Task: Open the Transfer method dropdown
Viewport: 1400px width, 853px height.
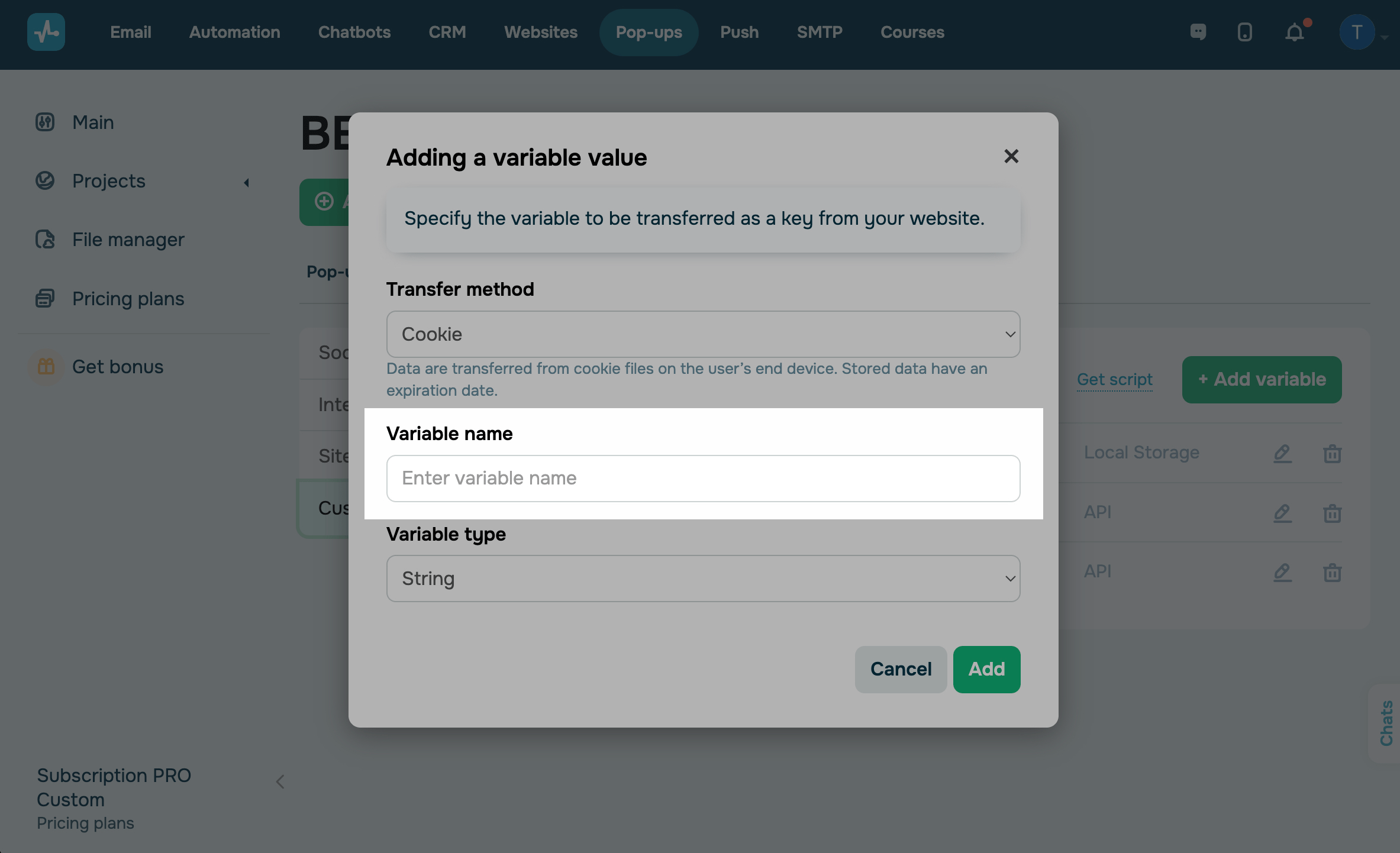Action: [703, 334]
